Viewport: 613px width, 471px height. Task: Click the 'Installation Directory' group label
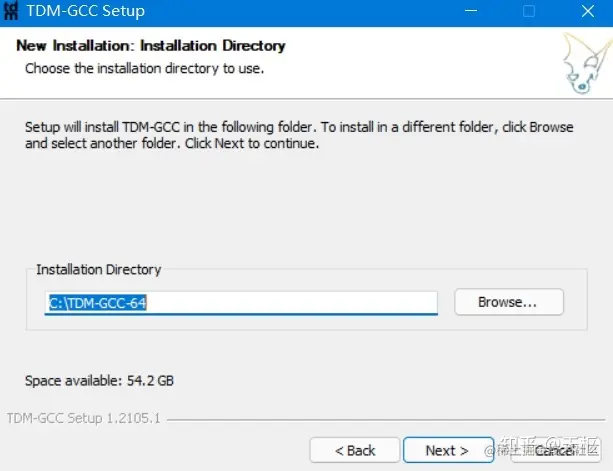[99, 269]
